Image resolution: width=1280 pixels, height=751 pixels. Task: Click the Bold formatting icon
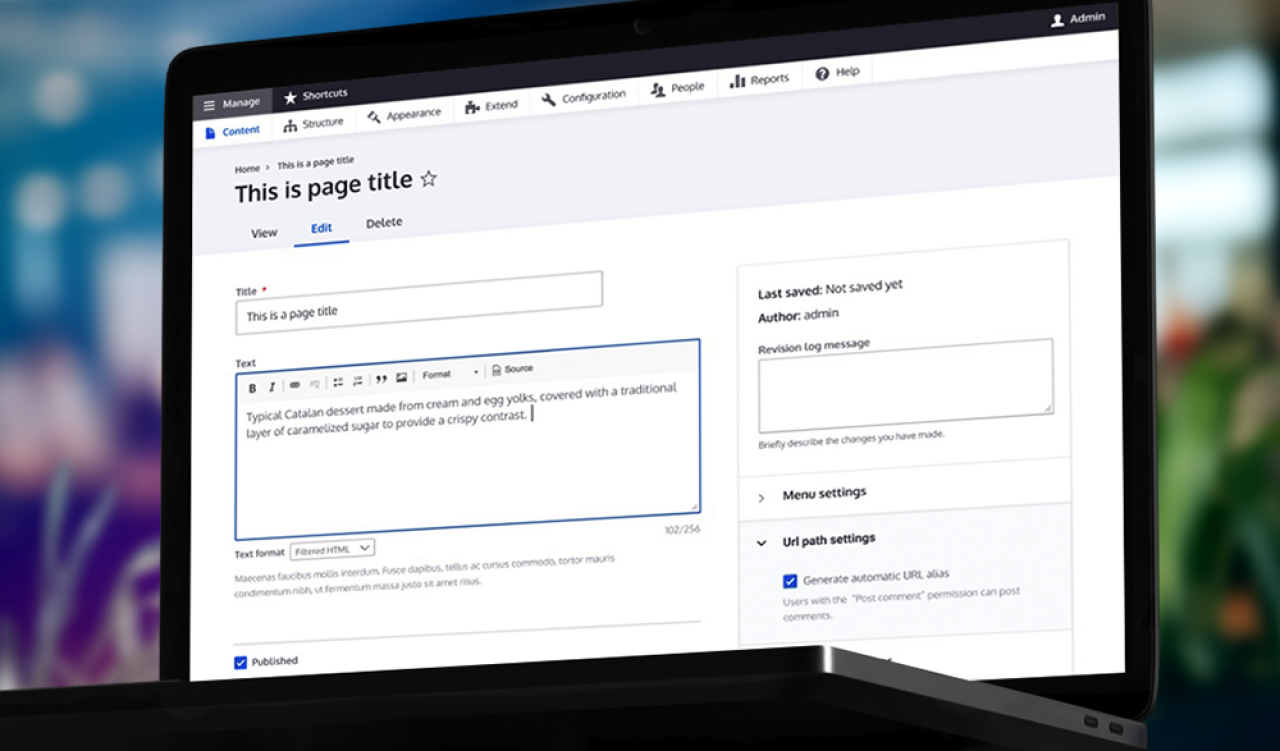(x=252, y=388)
